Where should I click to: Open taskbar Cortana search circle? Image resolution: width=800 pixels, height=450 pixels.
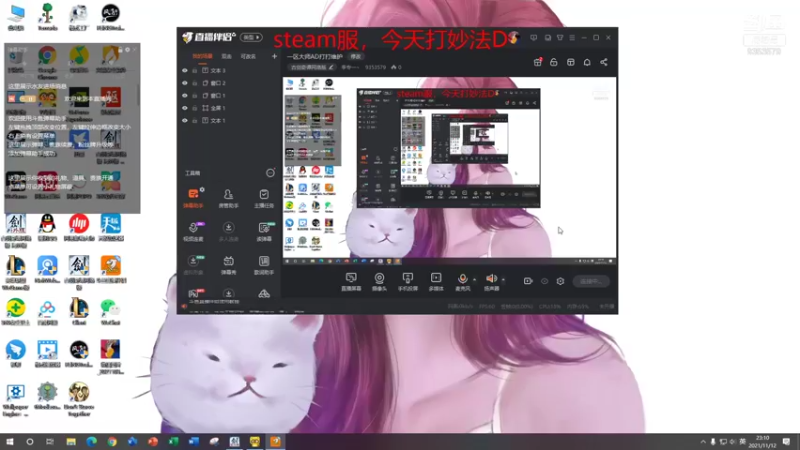(x=30, y=442)
